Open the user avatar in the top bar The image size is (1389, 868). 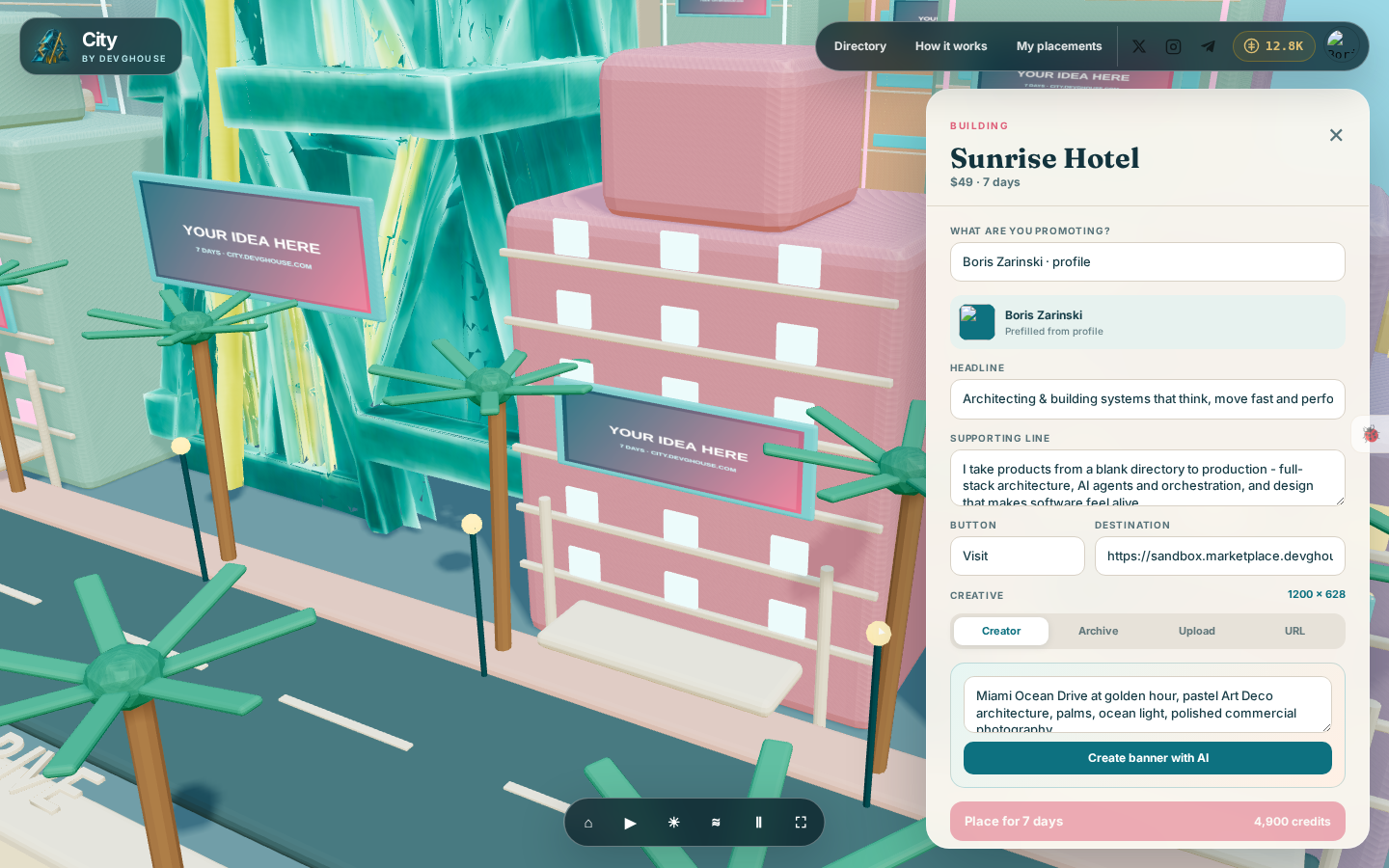[x=1341, y=45]
